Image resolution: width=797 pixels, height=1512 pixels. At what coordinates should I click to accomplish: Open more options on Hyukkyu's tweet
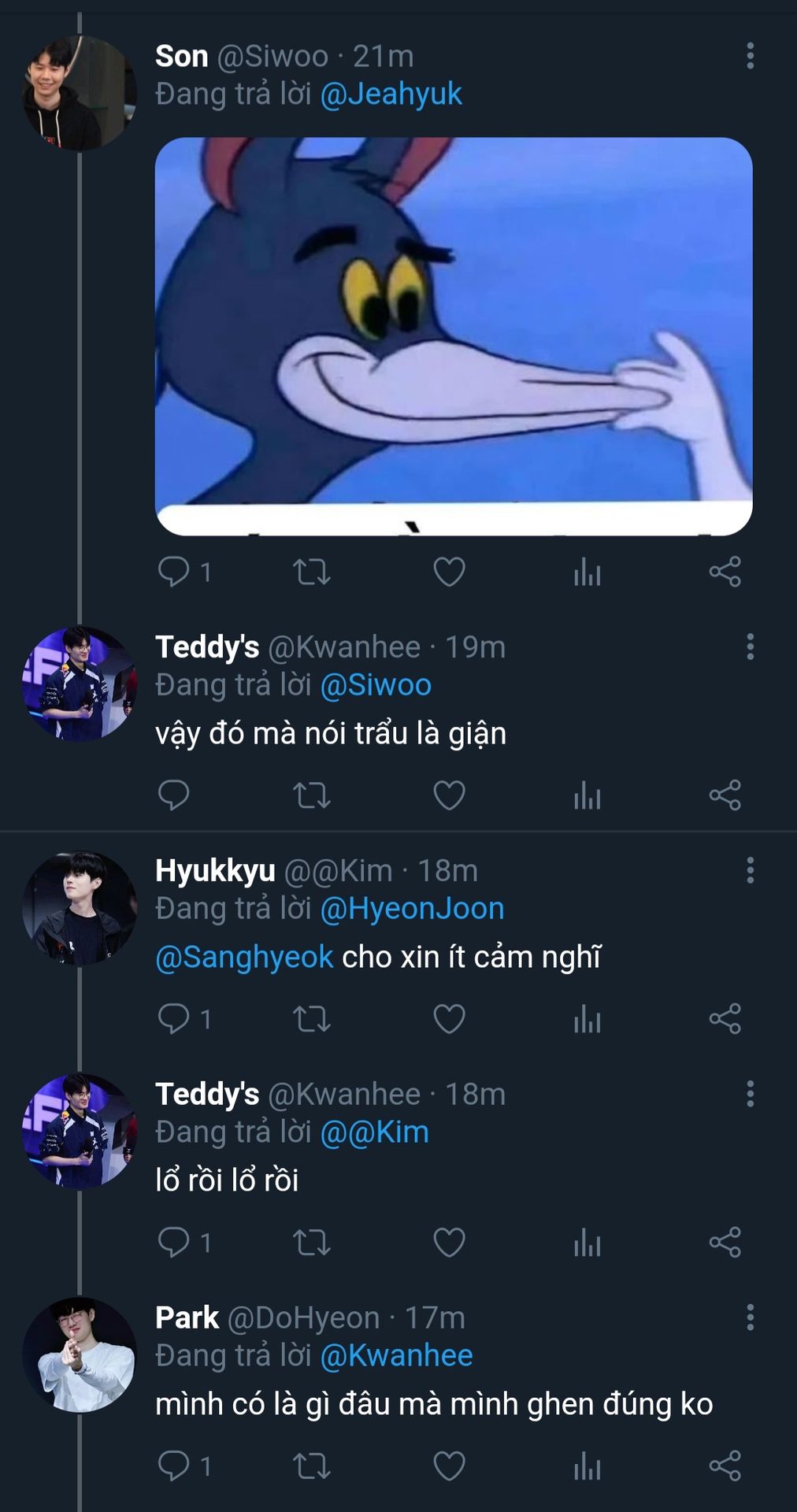click(750, 870)
